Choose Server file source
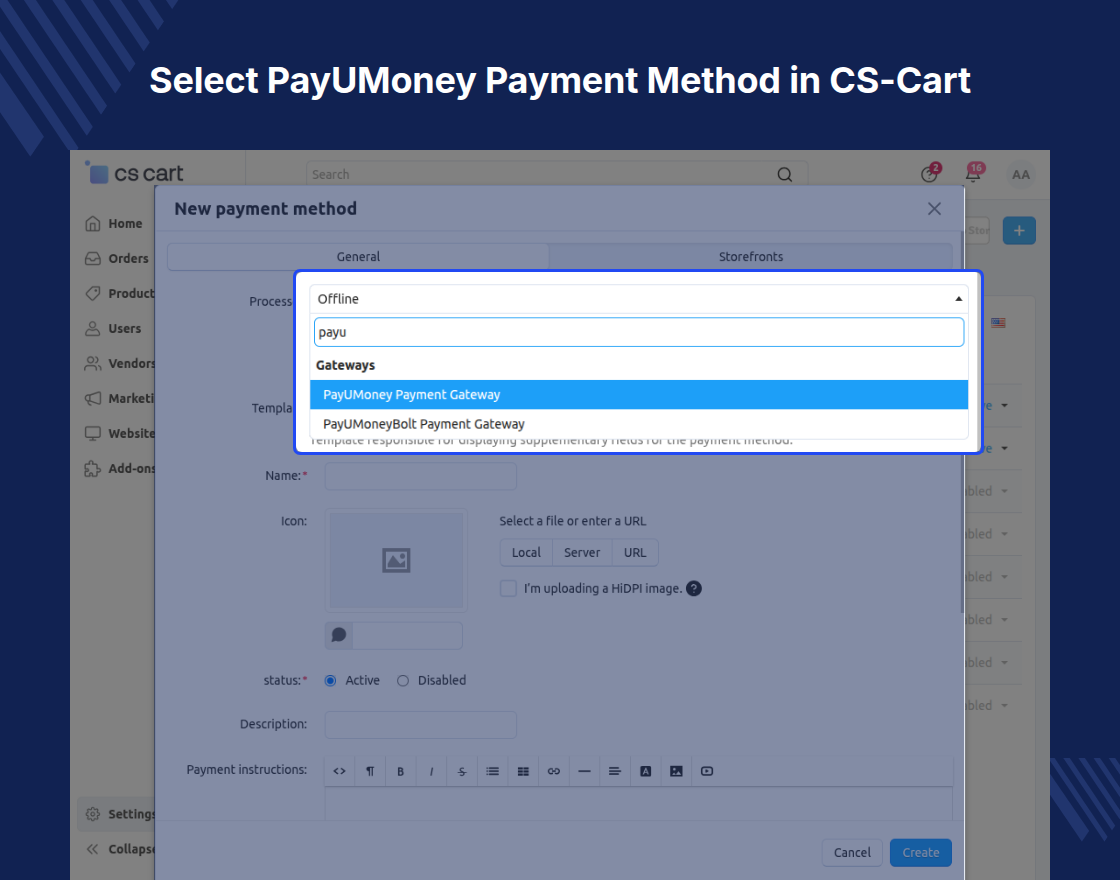The image size is (1120, 880). 582,552
